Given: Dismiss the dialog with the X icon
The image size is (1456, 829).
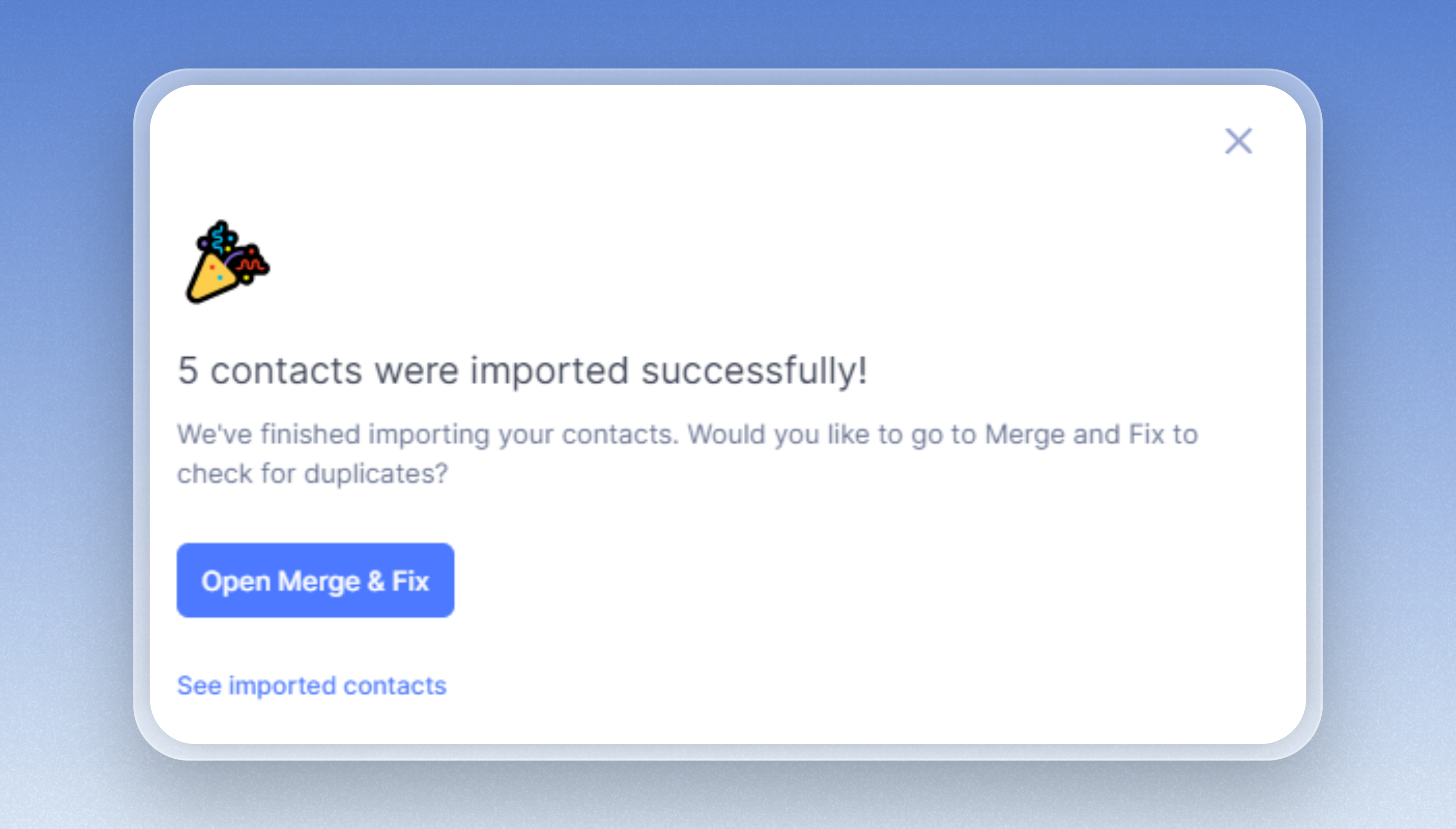Looking at the screenshot, I should 1238,141.
